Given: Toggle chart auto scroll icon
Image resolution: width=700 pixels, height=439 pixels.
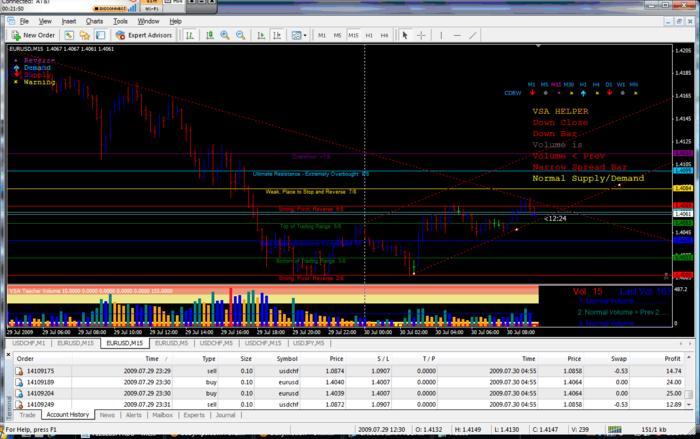Looking at the screenshot, I should coord(261,35).
